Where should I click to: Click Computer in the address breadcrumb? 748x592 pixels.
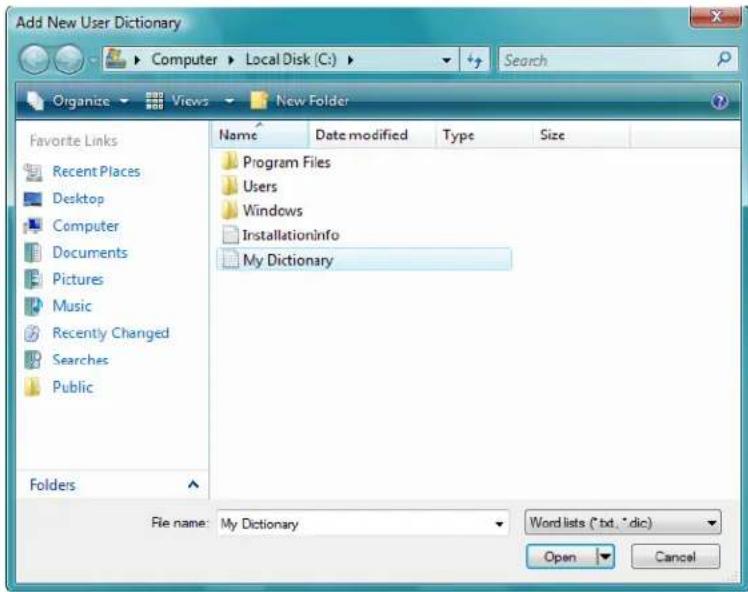click(x=184, y=60)
